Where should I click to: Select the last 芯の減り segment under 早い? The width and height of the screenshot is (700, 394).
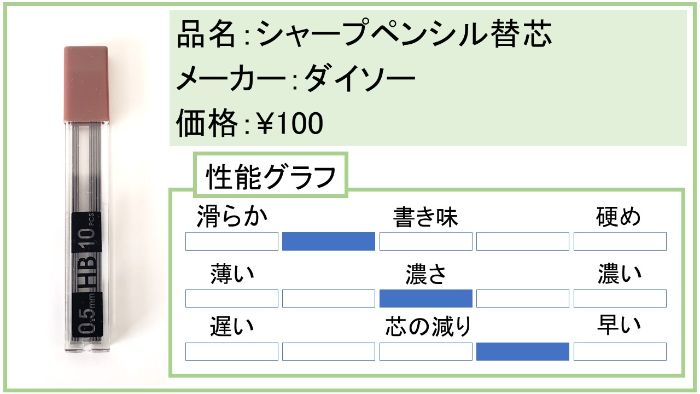(x=620, y=352)
